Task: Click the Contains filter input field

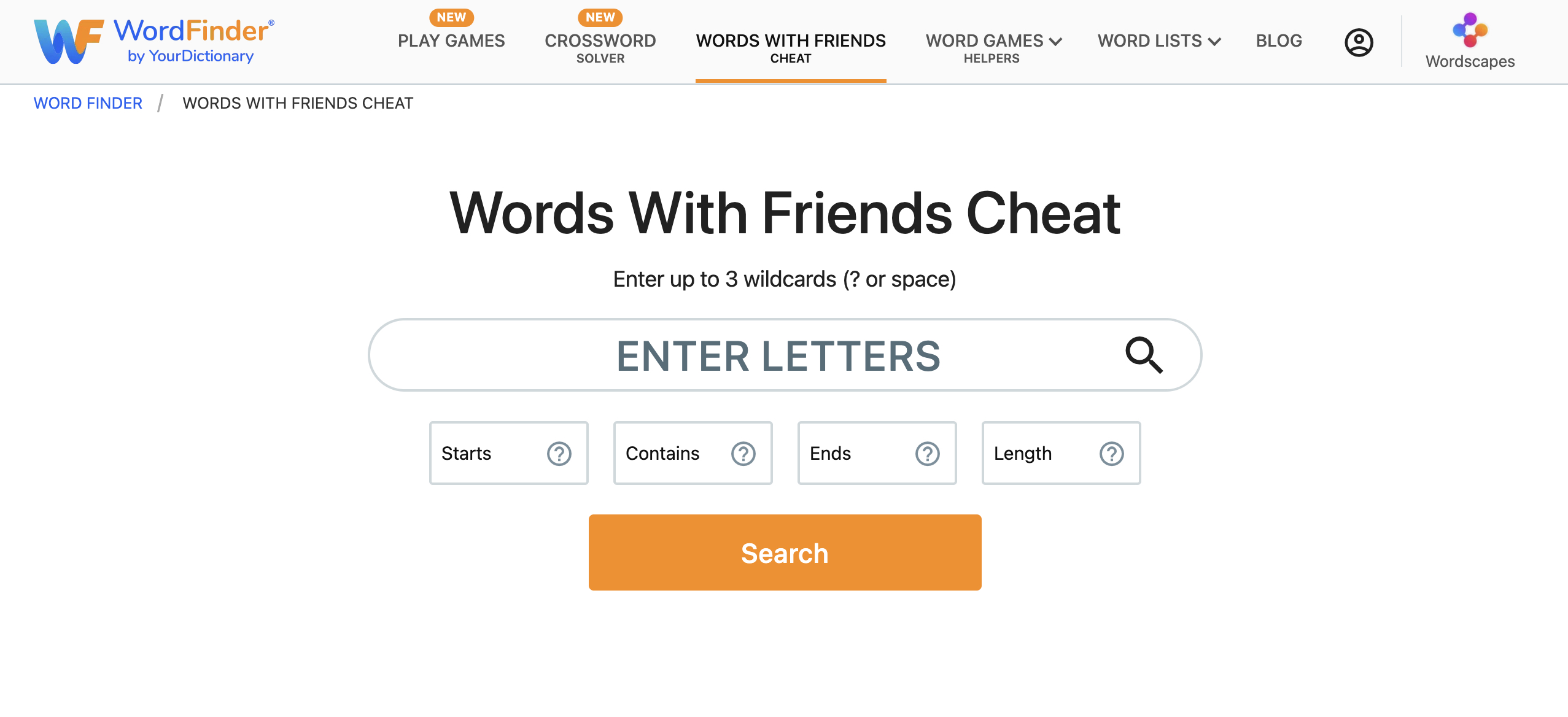Action: pos(693,453)
